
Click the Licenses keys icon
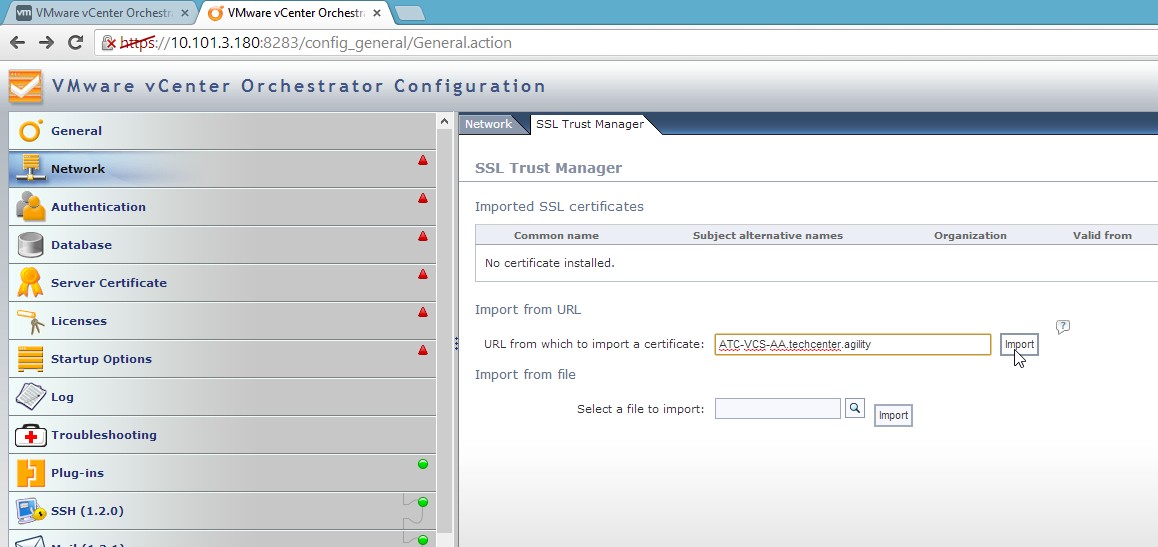[31, 321]
